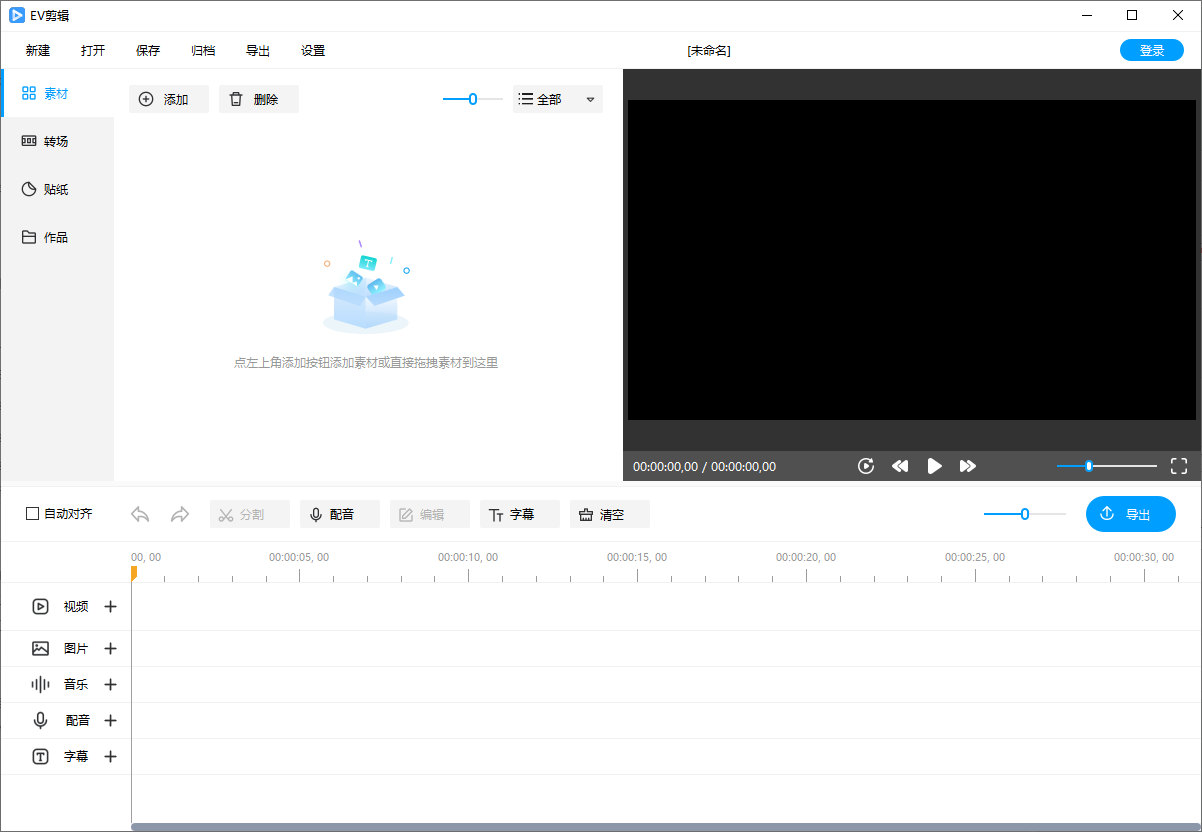Click the undo arrow icon

(x=140, y=514)
